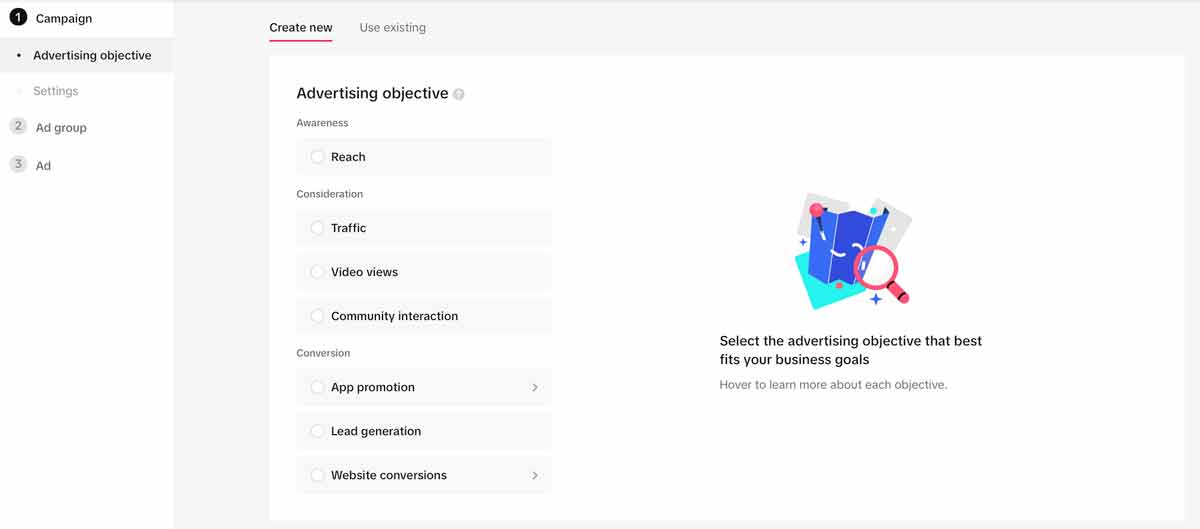Expand the Website conversions chevron arrow

pos(535,475)
